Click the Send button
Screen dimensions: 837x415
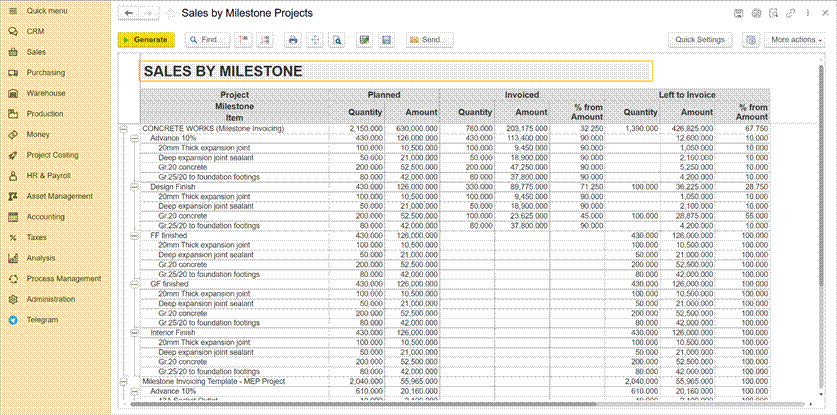coord(428,40)
